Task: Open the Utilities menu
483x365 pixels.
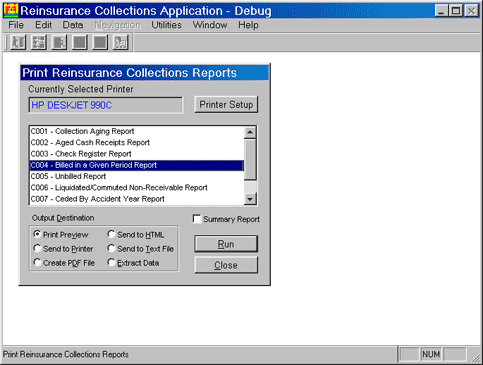Action: point(166,25)
